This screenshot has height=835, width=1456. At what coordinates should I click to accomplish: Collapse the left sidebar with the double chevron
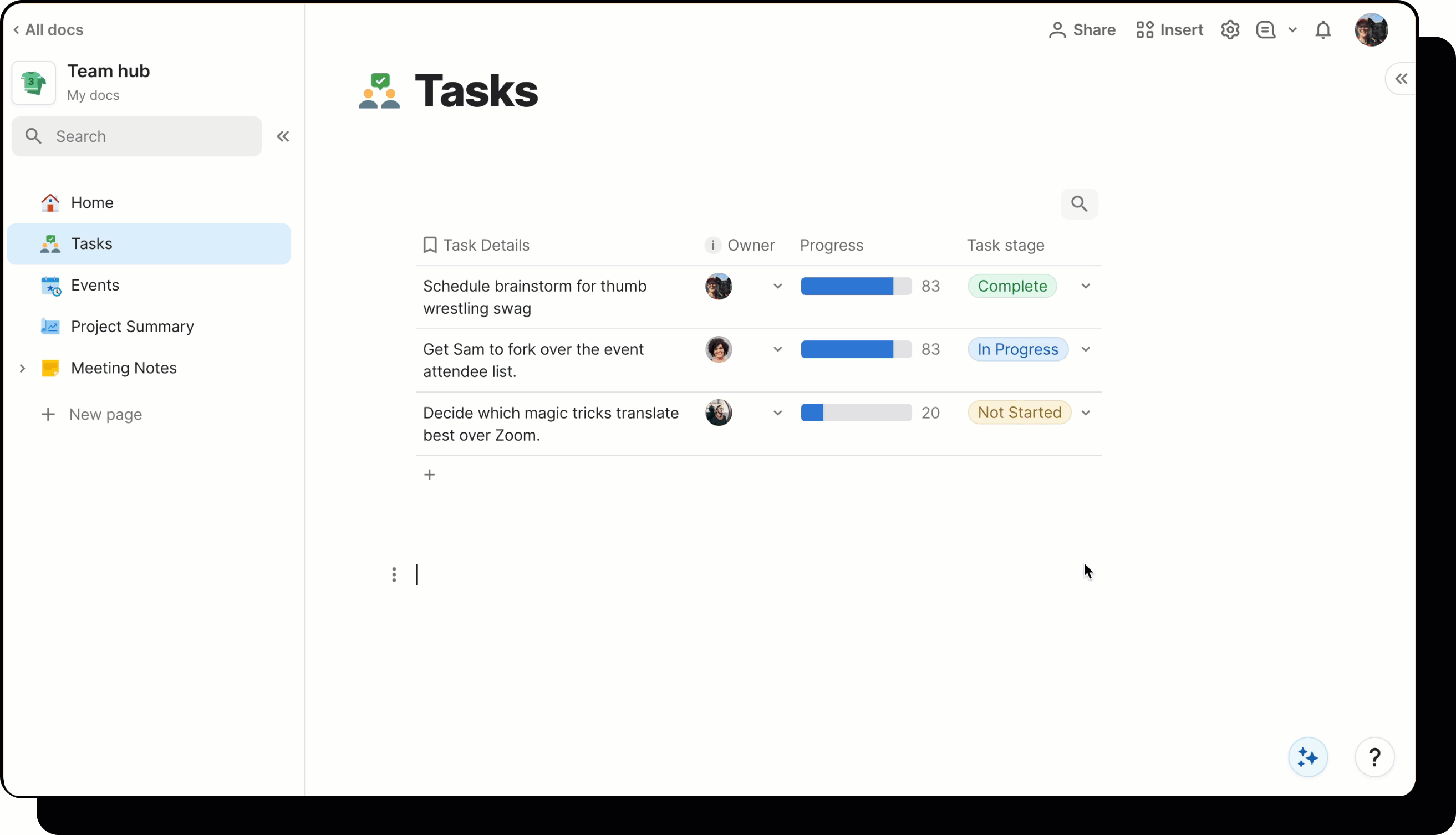(283, 136)
